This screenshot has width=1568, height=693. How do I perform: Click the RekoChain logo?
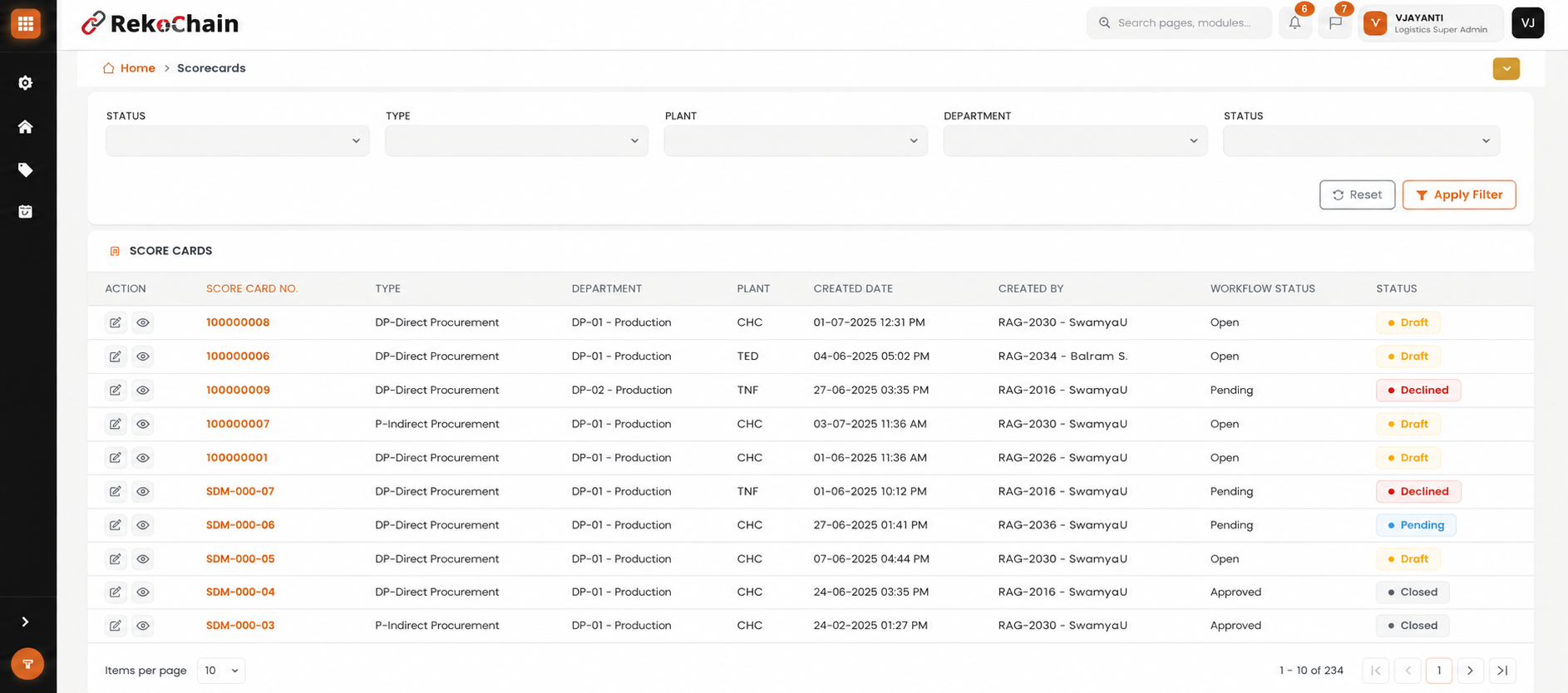click(160, 23)
